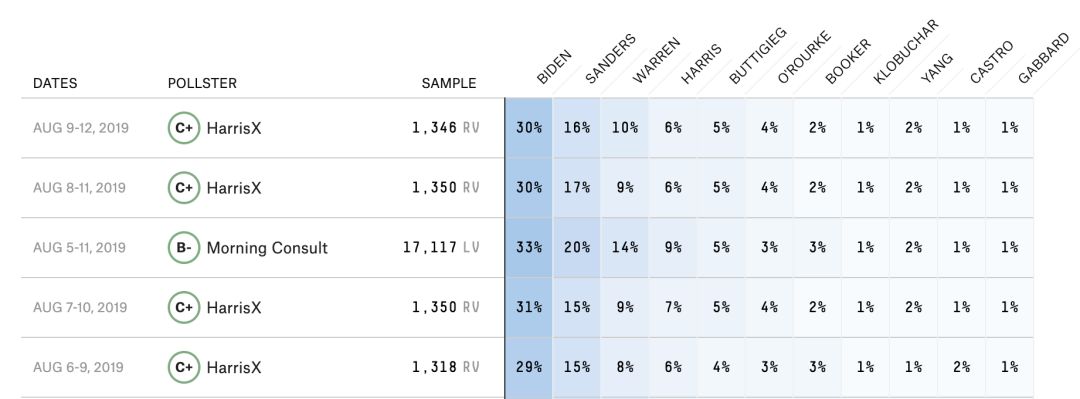This screenshot has width=1080, height=399.
Task: Select the 17,117 LV sample size cell
Action: coord(442,247)
